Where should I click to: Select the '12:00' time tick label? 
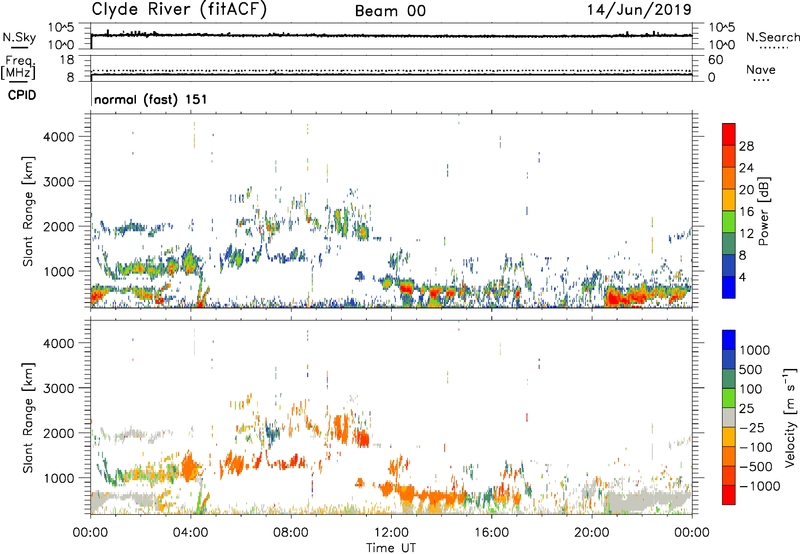click(391, 533)
